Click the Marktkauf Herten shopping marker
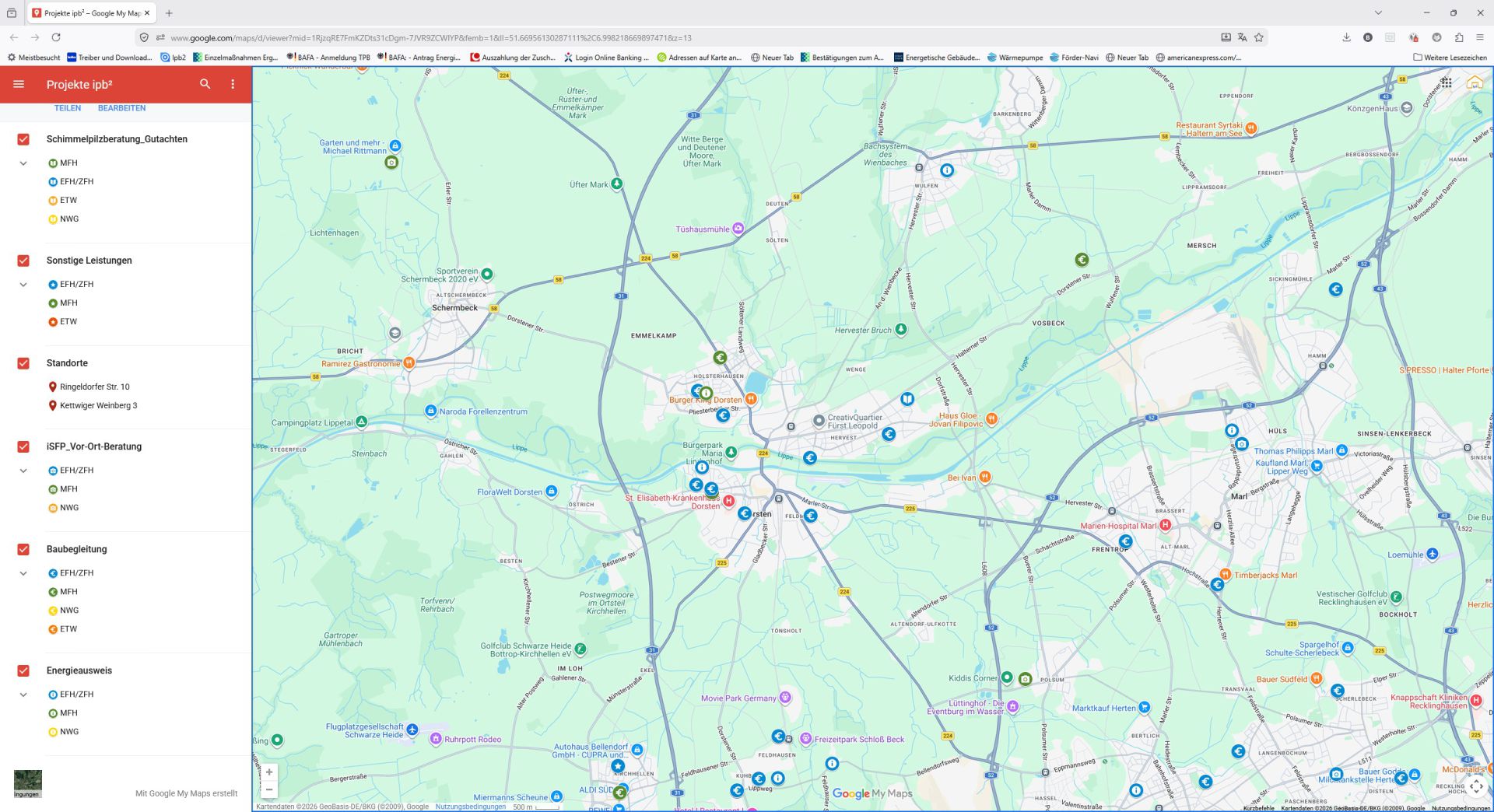The width and height of the screenshot is (1494, 812). pos(1144,707)
